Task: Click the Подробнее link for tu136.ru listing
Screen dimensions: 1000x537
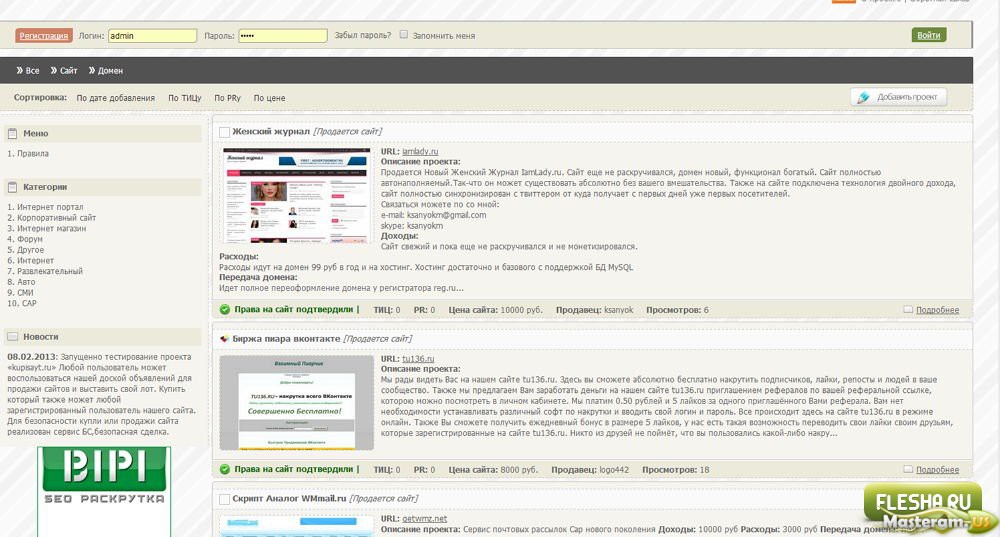Action: (x=938, y=469)
